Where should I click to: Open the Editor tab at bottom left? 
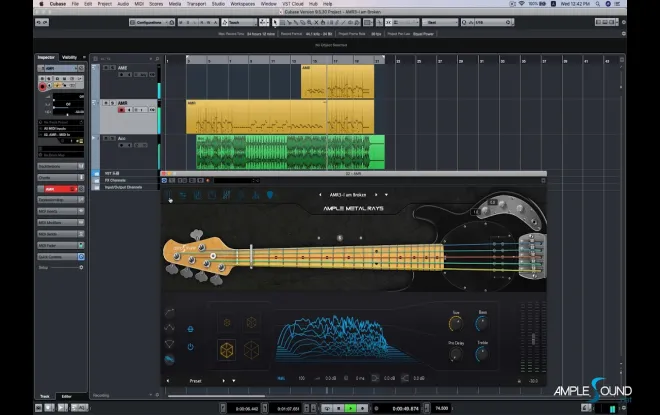pos(67,396)
